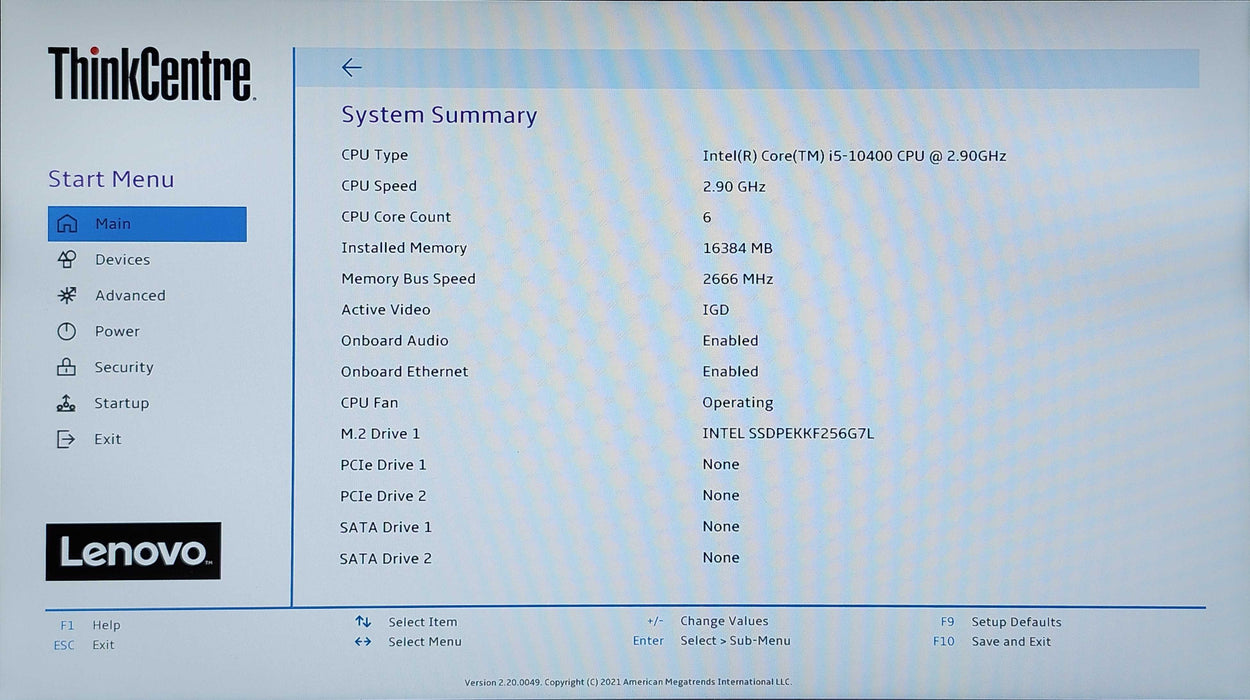Select the Memory Bus Speed label
The width and height of the screenshot is (1250, 700).
point(408,279)
